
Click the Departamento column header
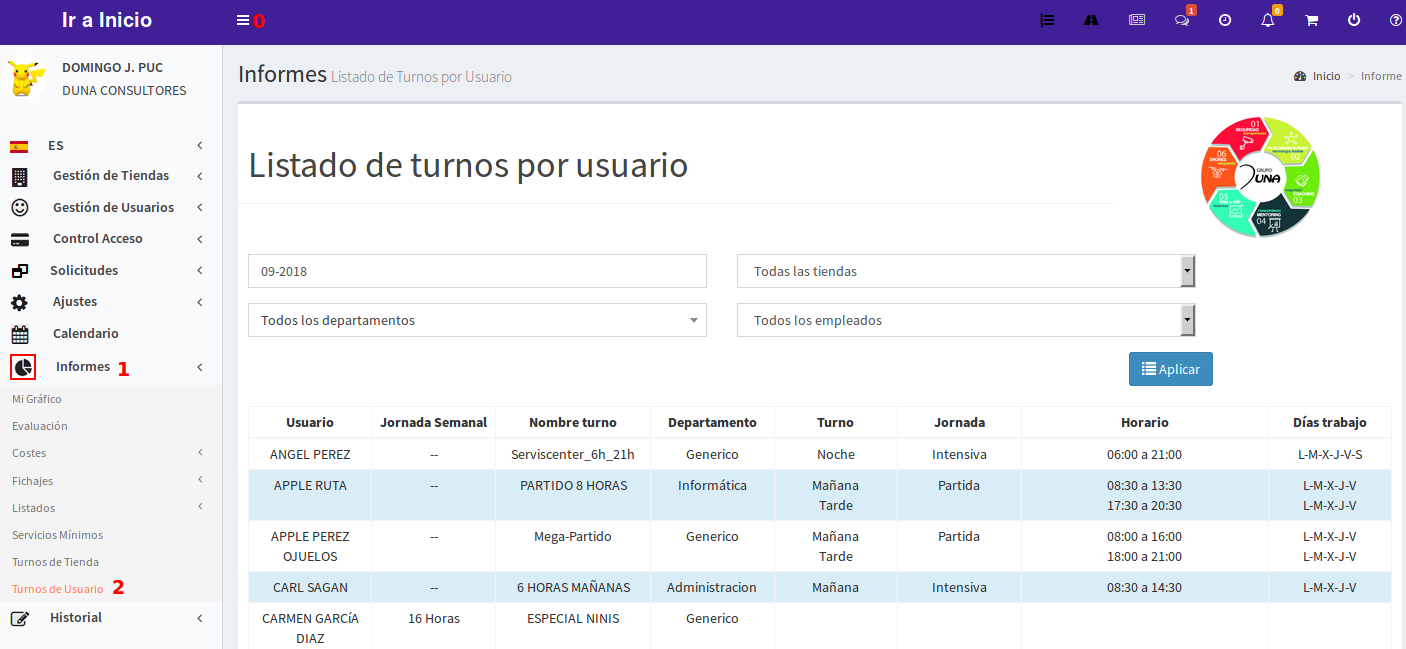tap(712, 422)
